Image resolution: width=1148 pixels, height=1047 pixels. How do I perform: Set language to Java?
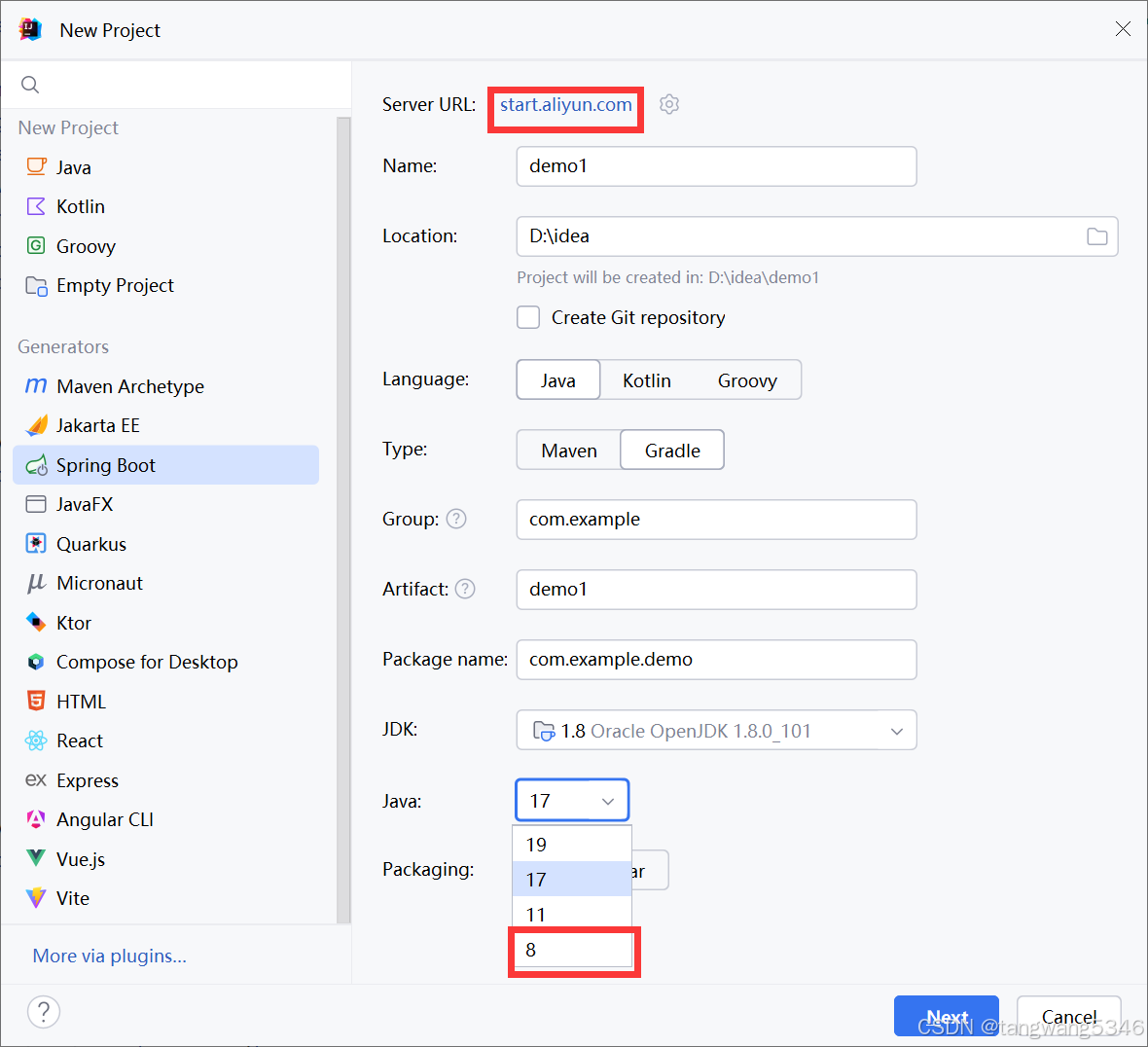557,380
